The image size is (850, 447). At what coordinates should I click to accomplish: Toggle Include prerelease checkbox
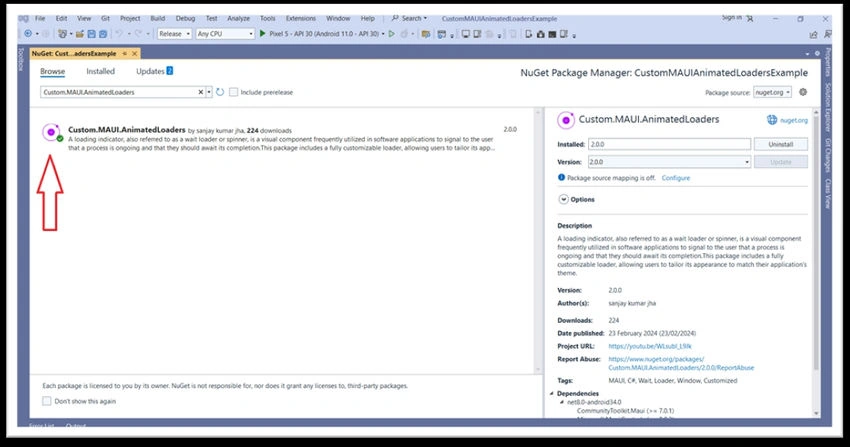234,92
